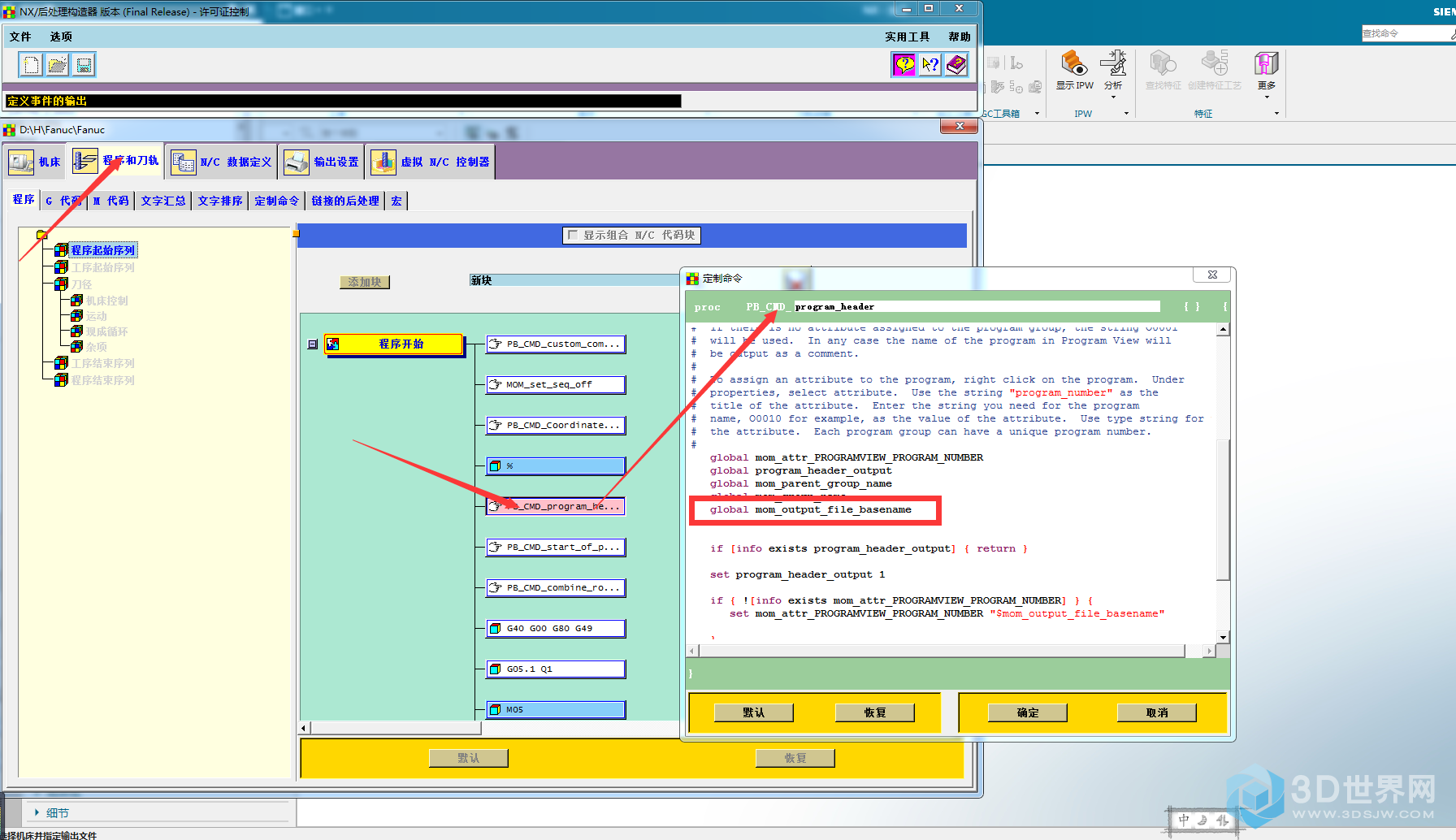Click the G05.1 Q1 block icon
Viewport: 1456px width, 840px height.
(495, 669)
